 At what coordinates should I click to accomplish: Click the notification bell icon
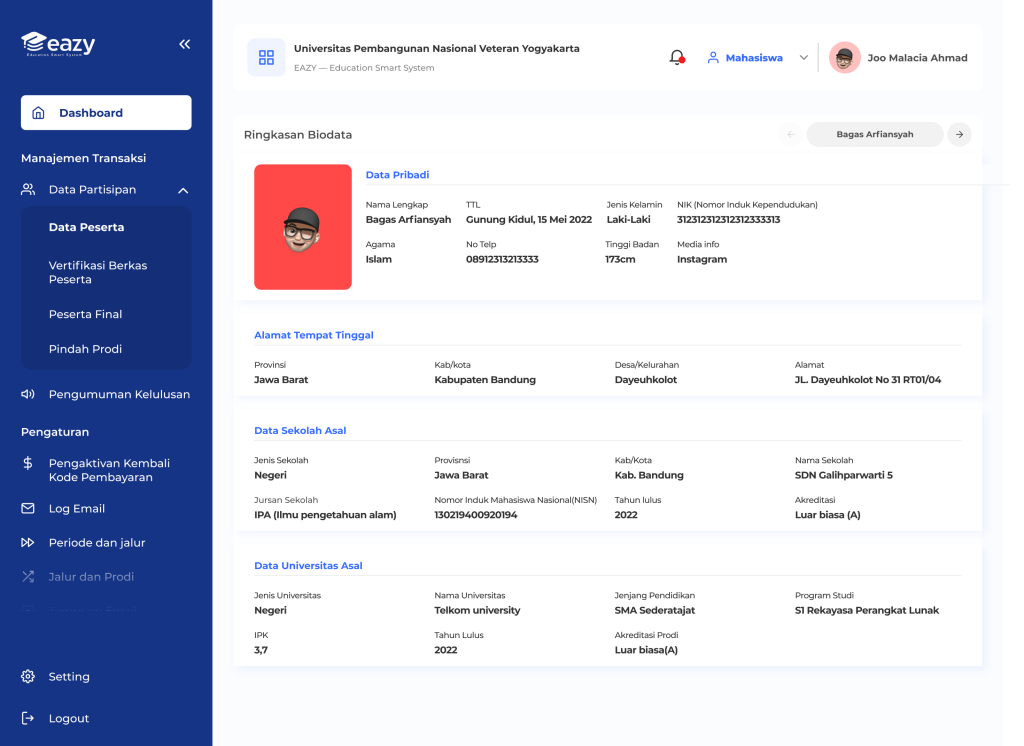(677, 57)
